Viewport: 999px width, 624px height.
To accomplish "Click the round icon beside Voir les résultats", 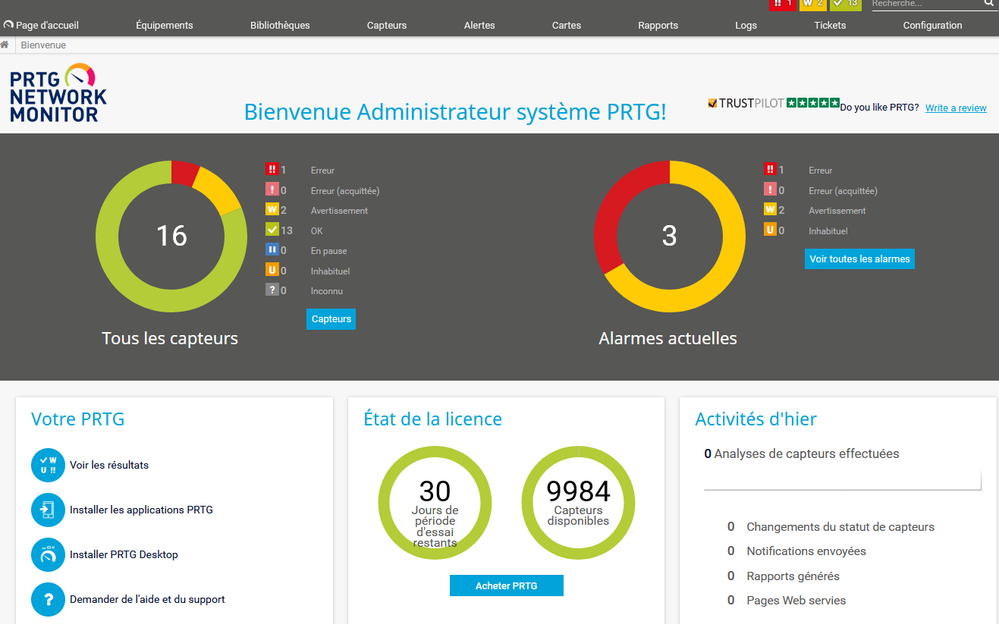I will point(48,465).
